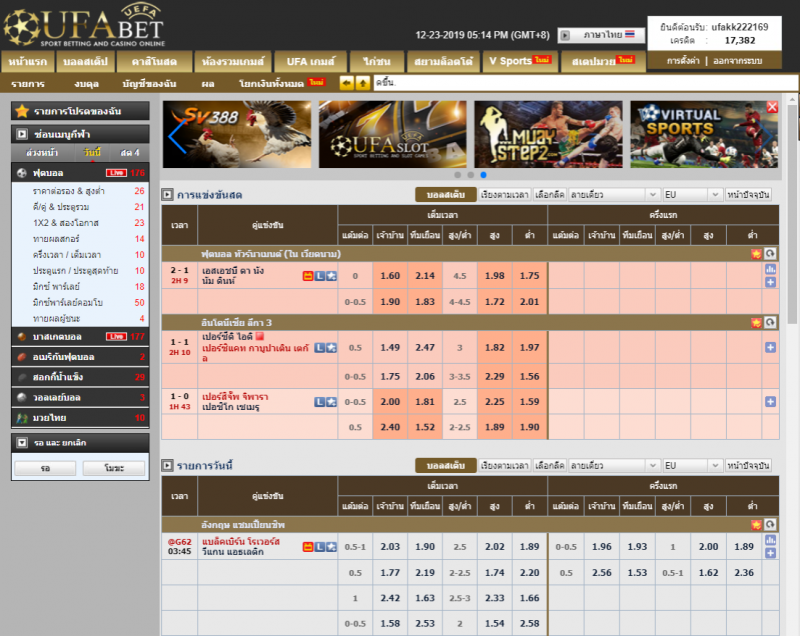
Task: Click the L icon for เอสเอชบี ดา นัง match
Action: tap(320, 276)
